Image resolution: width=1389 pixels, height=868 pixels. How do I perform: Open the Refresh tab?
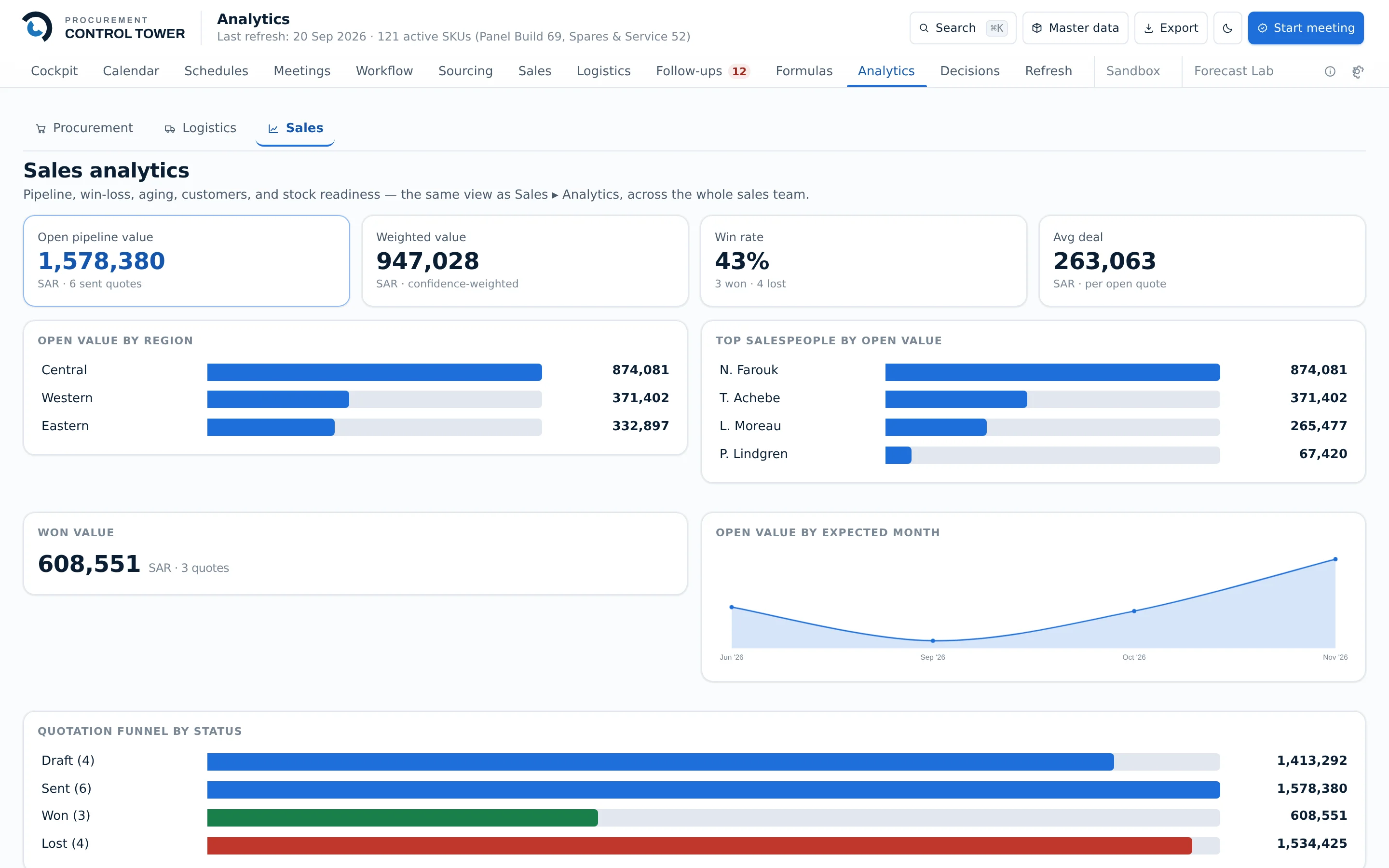pos(1048,71)
